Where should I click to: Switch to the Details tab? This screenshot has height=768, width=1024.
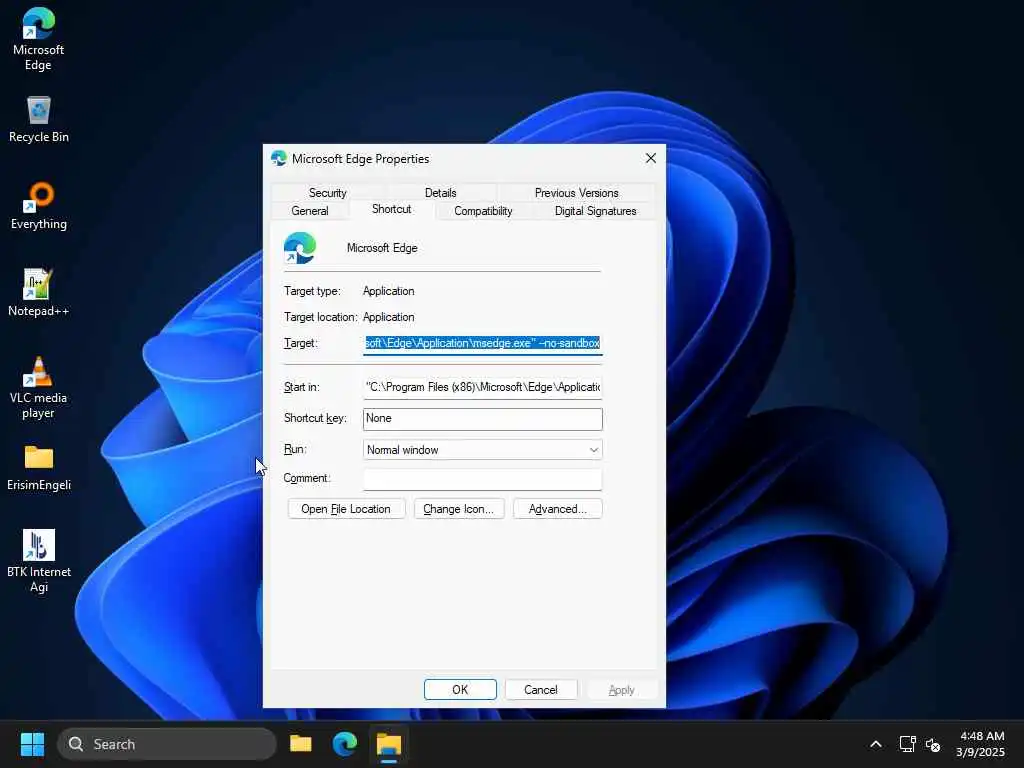coord(440,193)
